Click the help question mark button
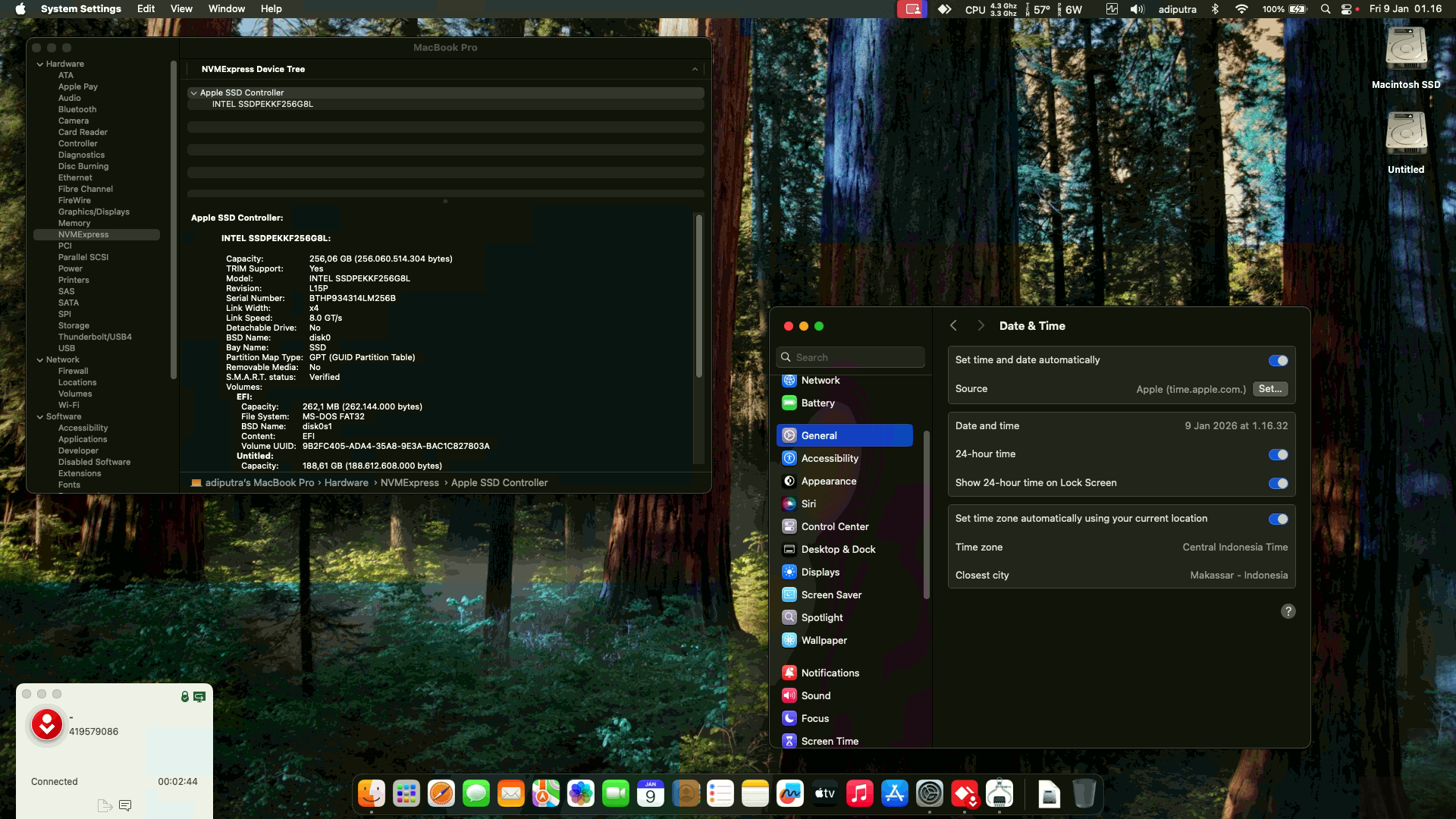The width and height of the screenshot is (1456, 819). click(1288, 611)
